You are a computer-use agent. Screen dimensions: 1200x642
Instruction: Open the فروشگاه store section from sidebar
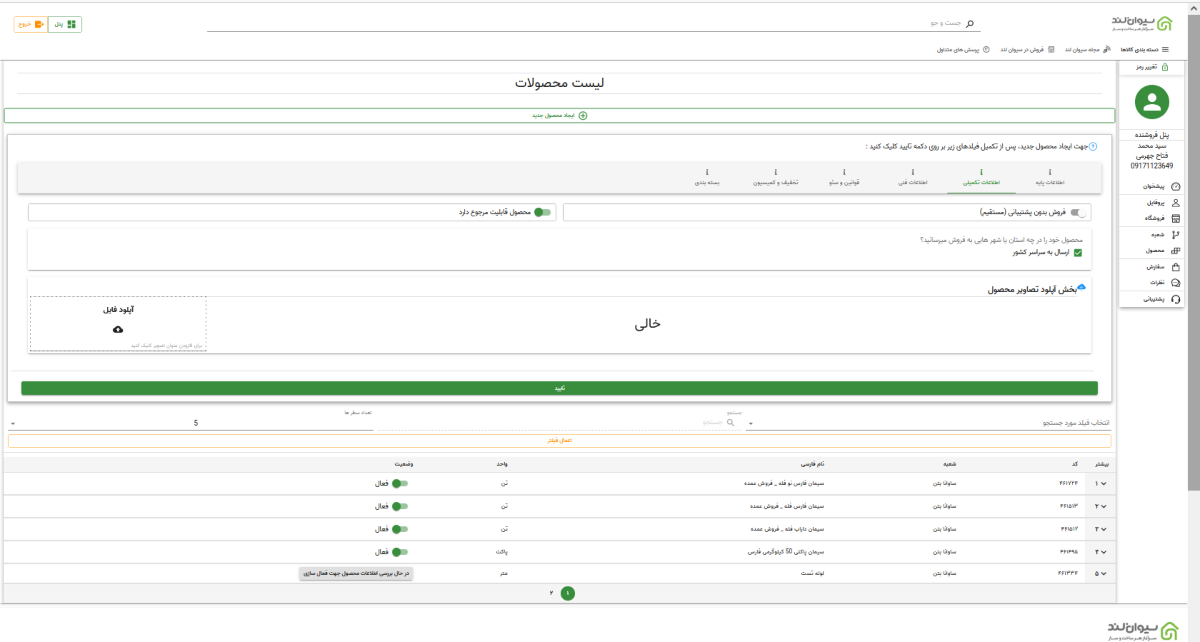(1178, 219)
